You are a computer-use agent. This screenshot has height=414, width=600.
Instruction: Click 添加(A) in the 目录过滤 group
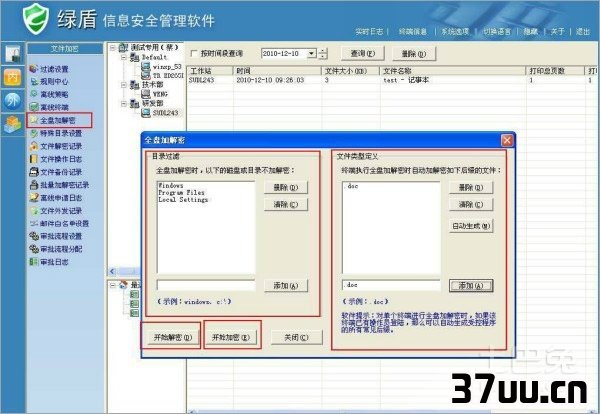coord(286,285)
